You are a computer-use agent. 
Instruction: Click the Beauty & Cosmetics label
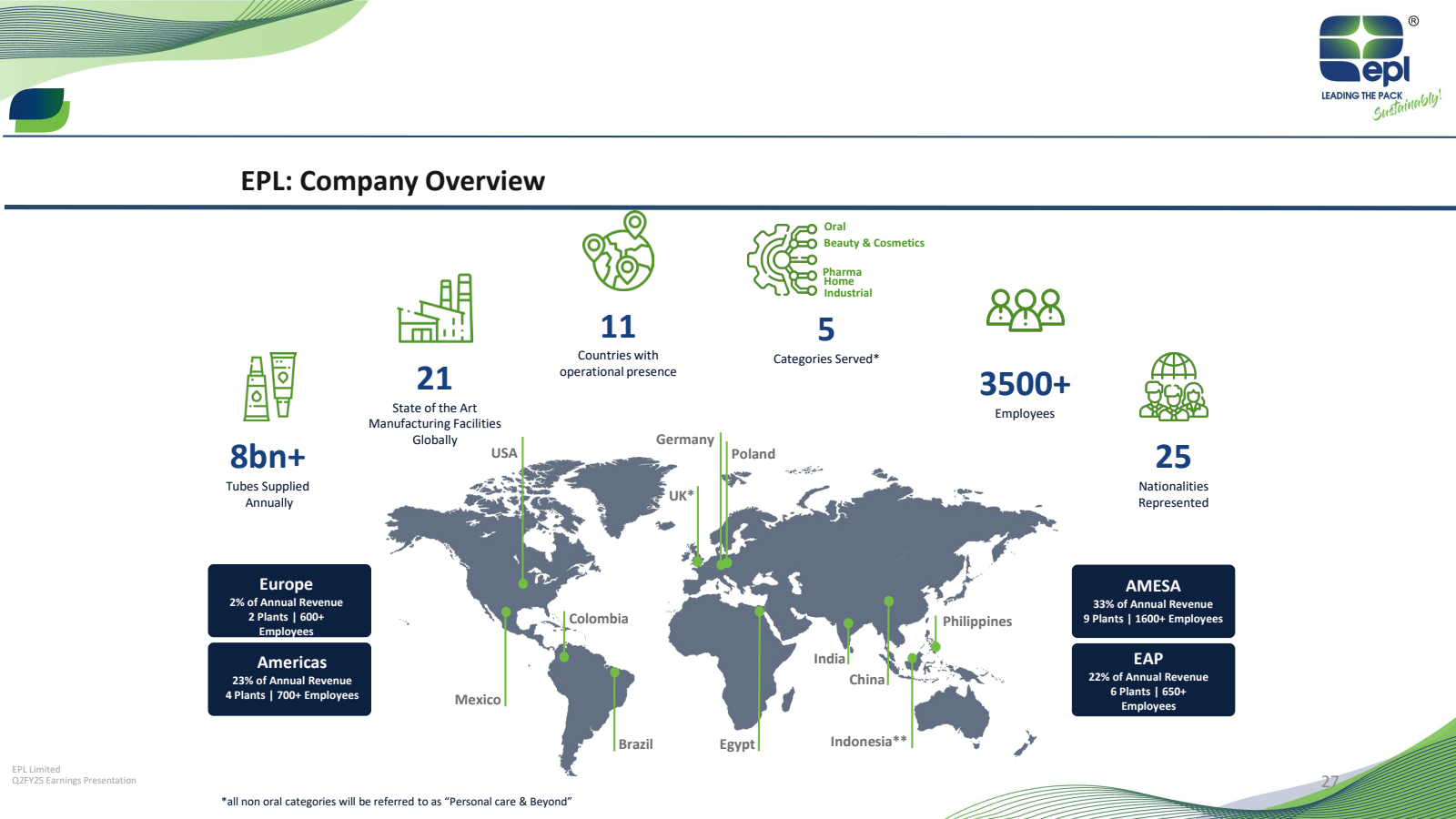coord(874,243)
